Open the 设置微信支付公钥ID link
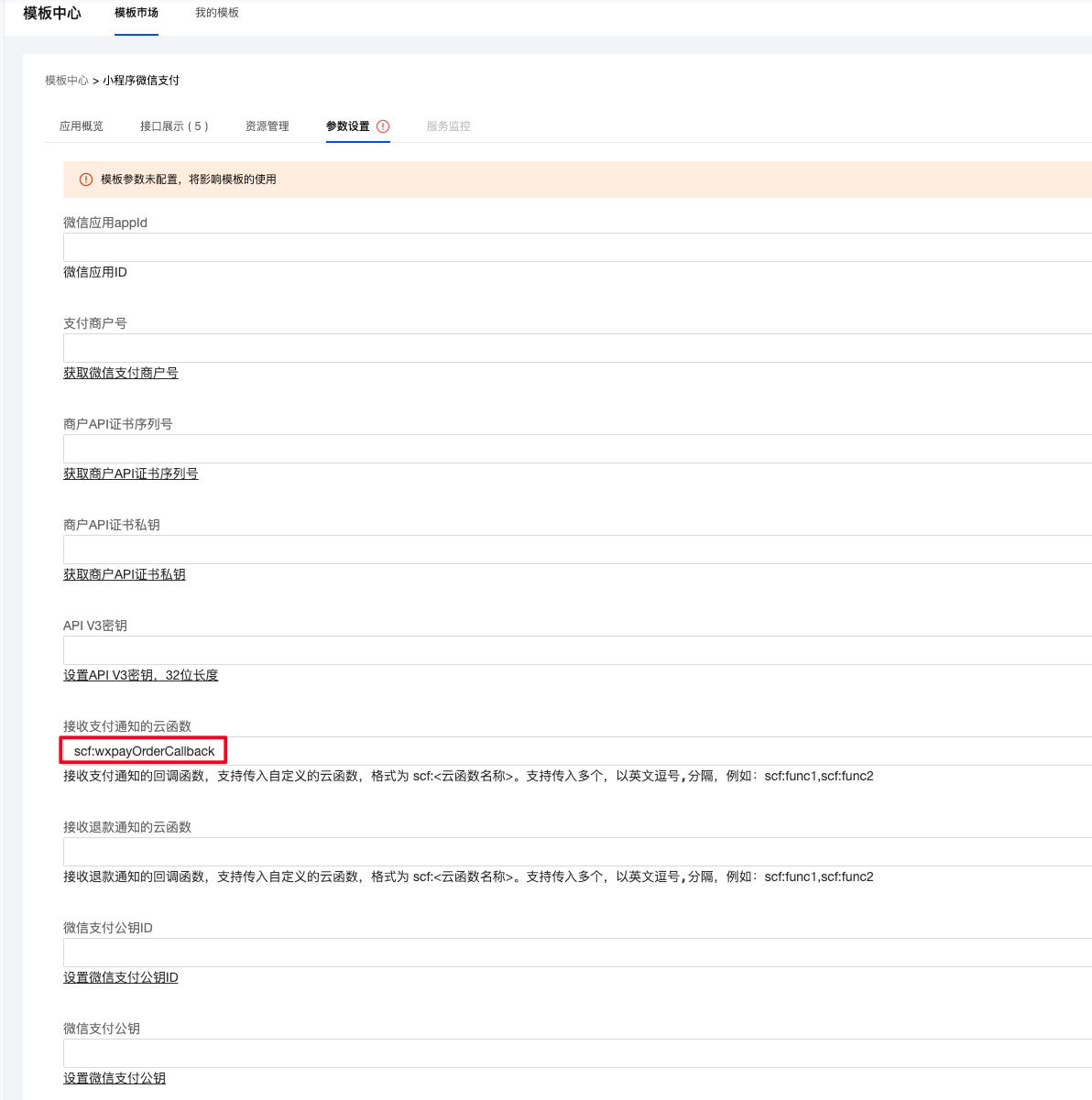Viewport: 1092px width, 1100px height. click(121, 977)
